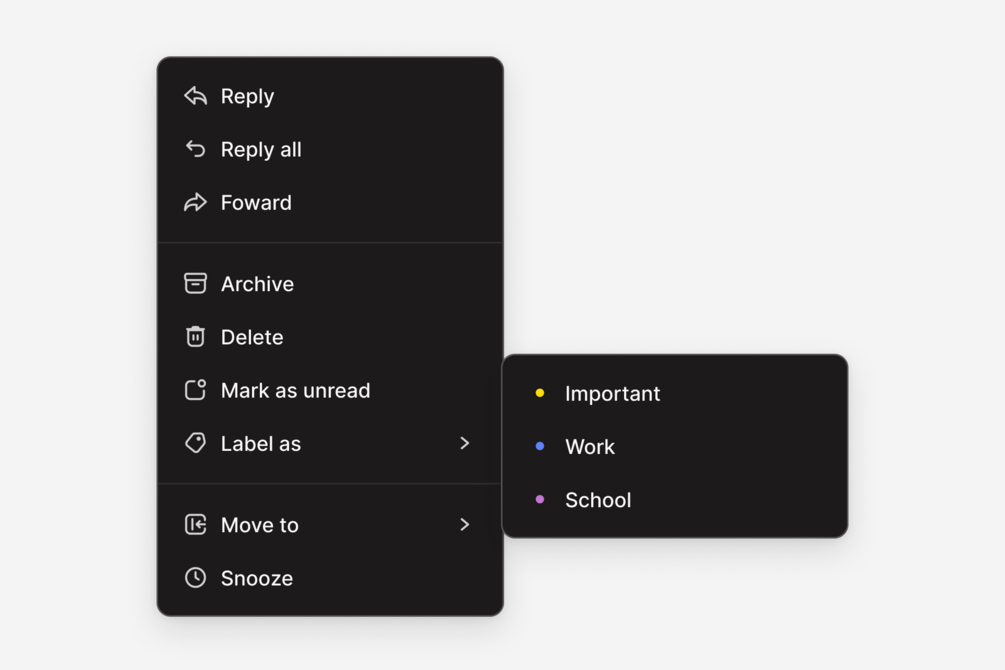Image resolution: width=1005 pixels, height=670 pixels.
Task: Click the Delete trash can icon
Action: [x=195, y=337]
